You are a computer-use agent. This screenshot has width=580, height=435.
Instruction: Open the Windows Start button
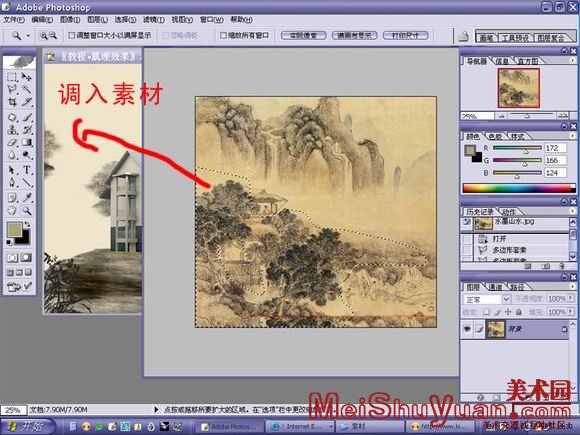pyautogui.click(x=27, y=426)
